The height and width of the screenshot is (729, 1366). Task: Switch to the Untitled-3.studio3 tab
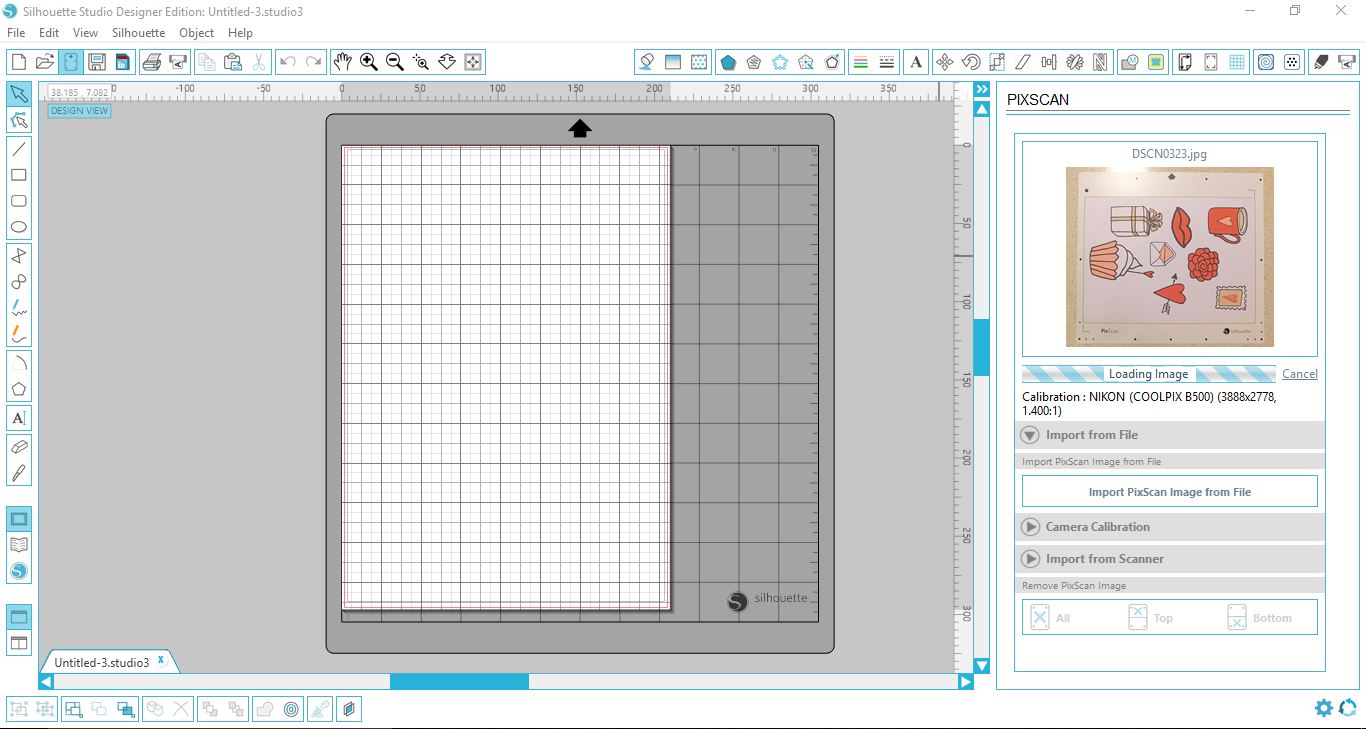tap(103, 661)
